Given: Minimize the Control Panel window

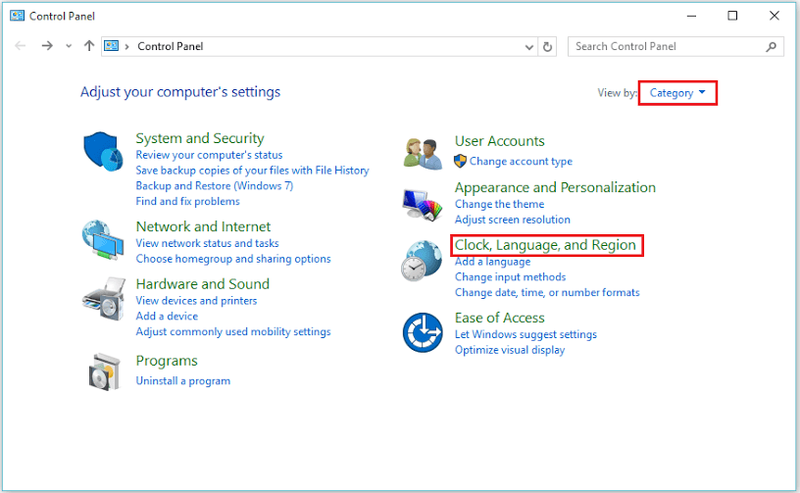Looking at the screenshot, I should click(x=691, y=16).
